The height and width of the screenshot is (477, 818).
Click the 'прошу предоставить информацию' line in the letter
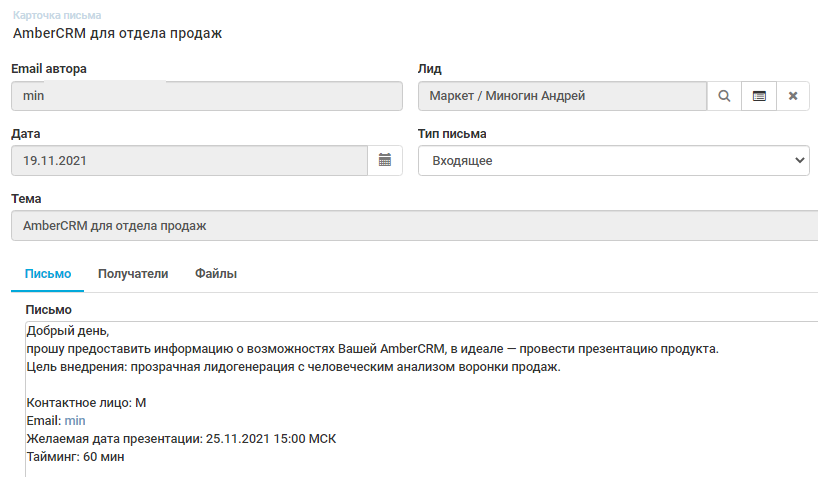click(x=372, y=349)
